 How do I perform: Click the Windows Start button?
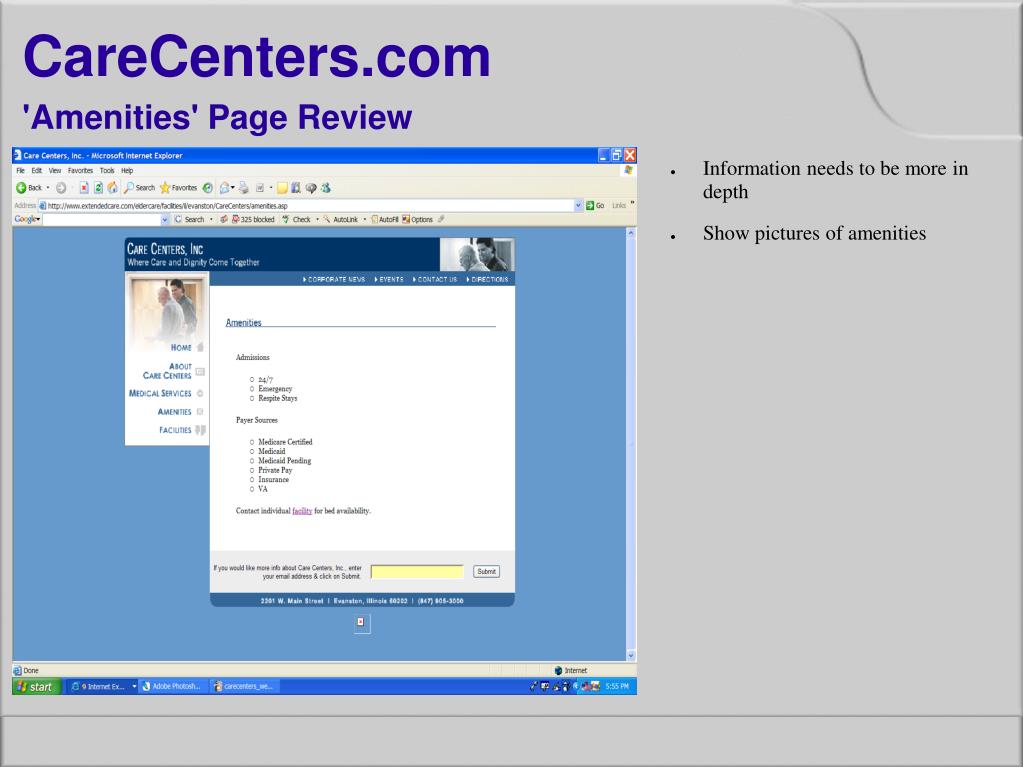click(36, 686)
